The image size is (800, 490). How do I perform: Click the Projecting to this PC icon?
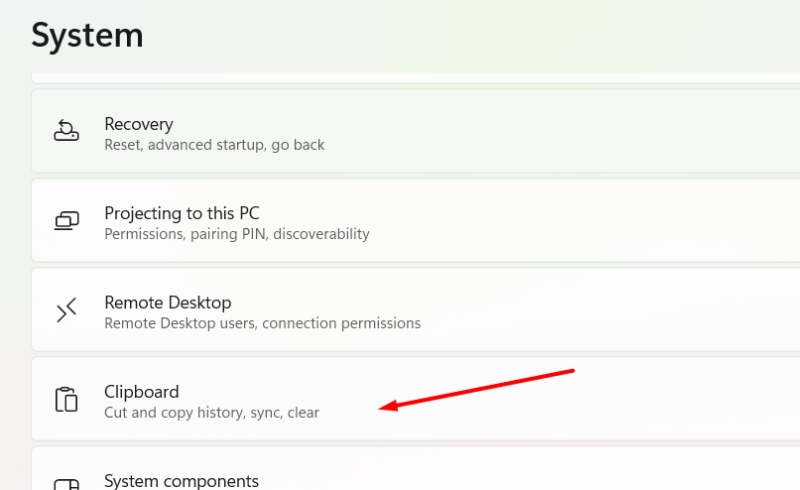coord(66,220)
